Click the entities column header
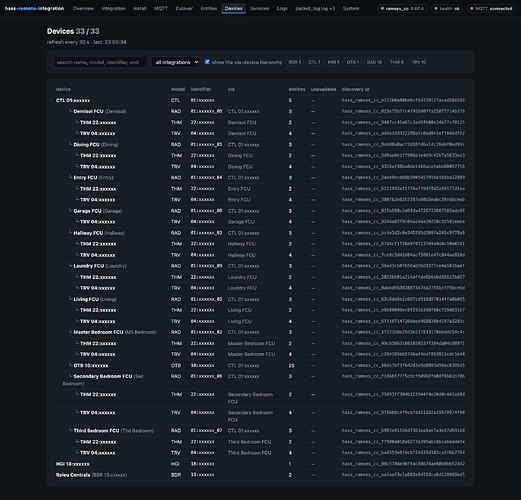Image resolution: width=521 pixels, height=500 pixels. click(x=297, y=89)
